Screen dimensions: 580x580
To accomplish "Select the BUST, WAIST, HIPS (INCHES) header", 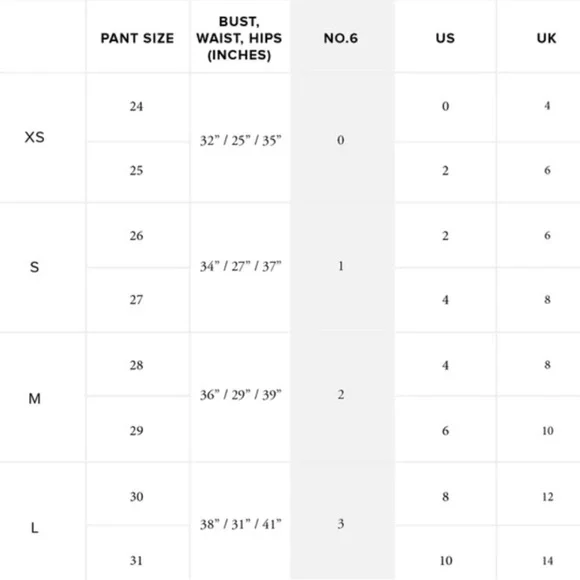I will click(x=239, y=38).
